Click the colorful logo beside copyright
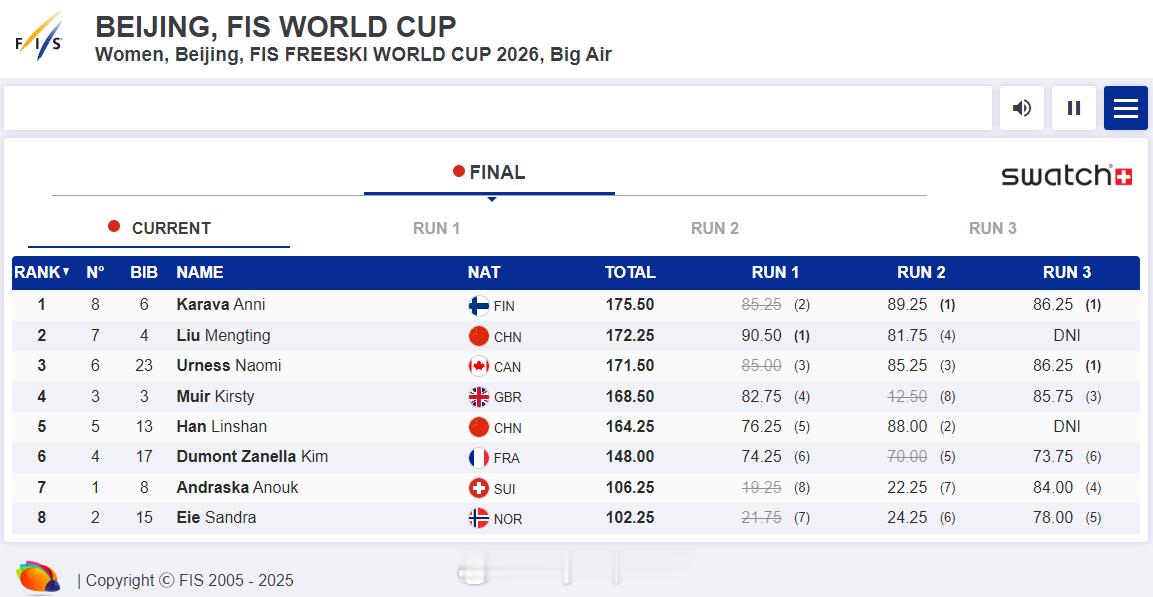Image resolution: width=1153 pixels, height=597 pixels. point(38,576)
